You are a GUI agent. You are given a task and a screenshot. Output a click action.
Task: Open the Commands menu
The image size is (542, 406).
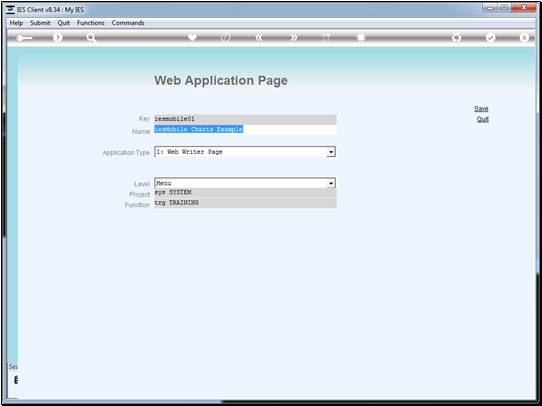pyautogui.click(x=128, y=23)
